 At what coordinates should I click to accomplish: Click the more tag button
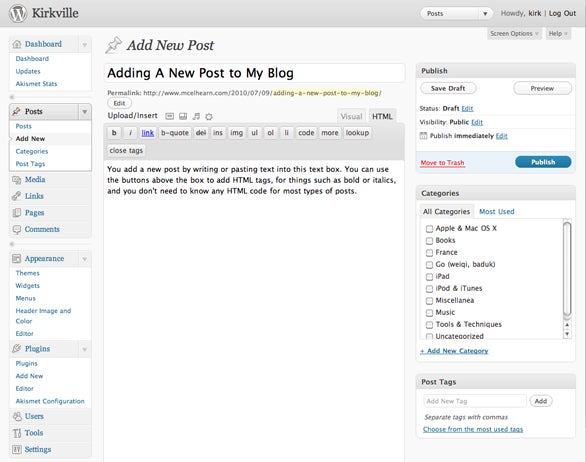pyautogui.click(x=330, y=133)
